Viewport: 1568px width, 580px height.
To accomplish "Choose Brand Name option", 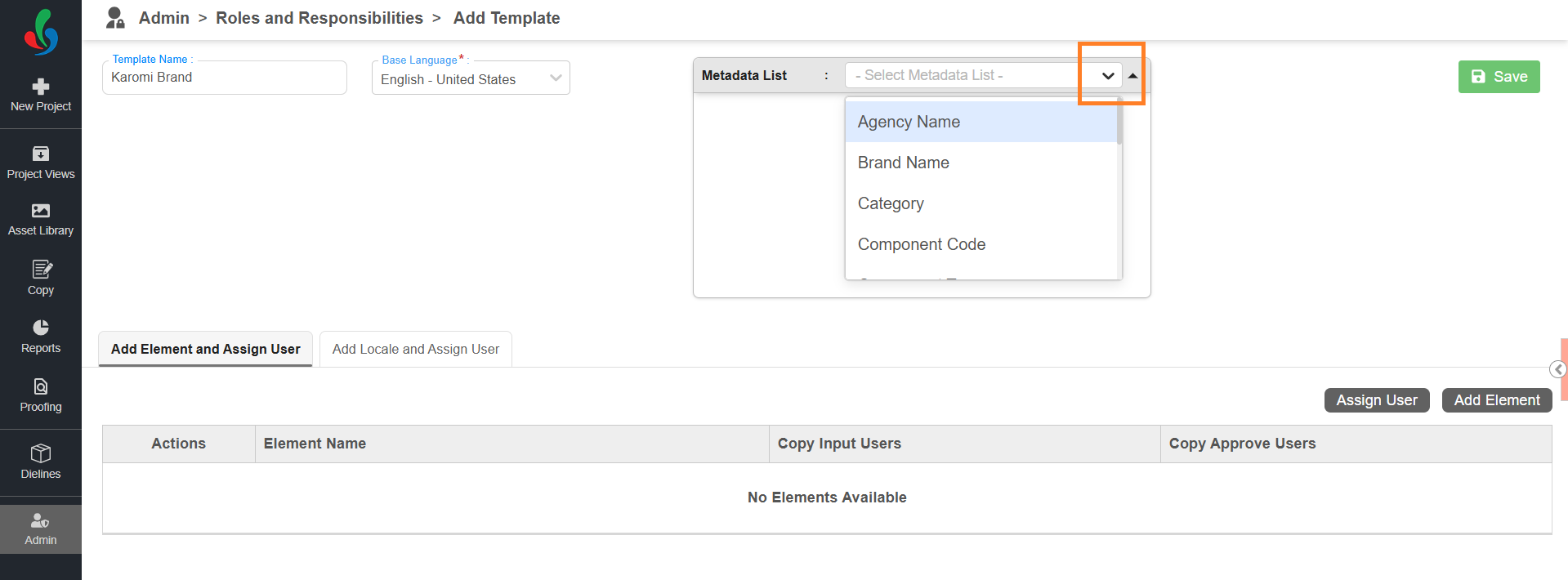I will tap(903, 163).
